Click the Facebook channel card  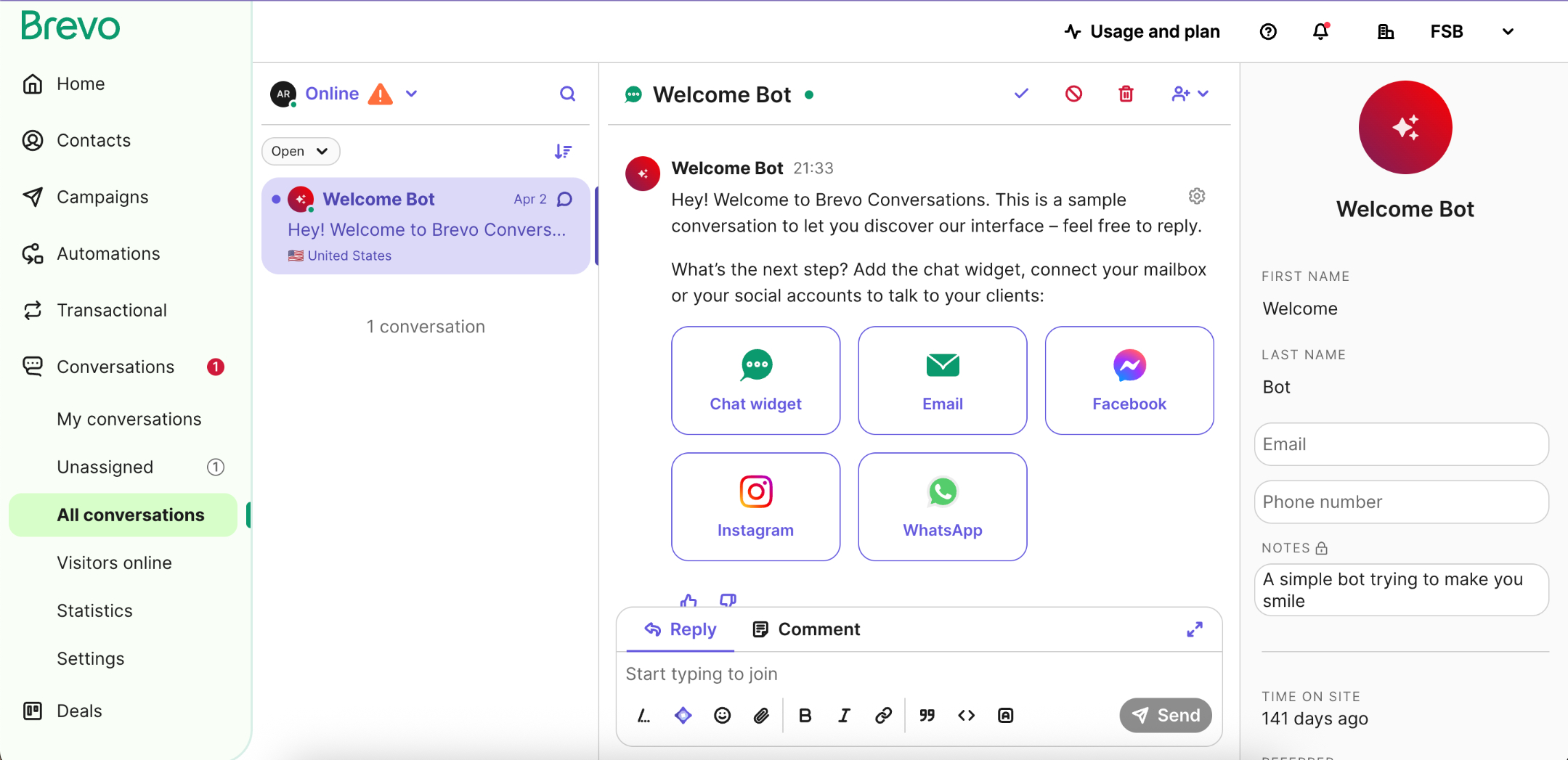[1129, 380]
